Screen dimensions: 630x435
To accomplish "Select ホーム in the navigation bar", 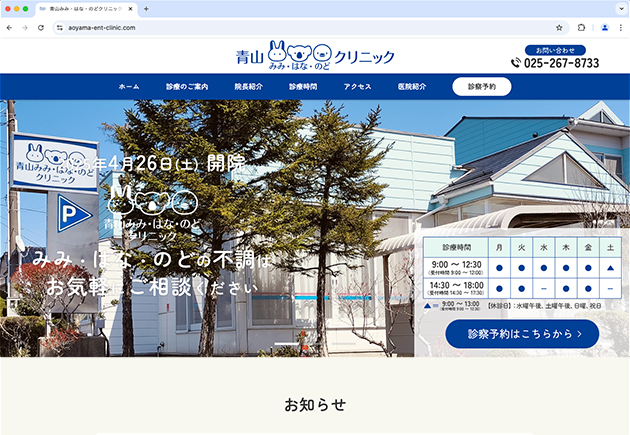I will (129, 87).
